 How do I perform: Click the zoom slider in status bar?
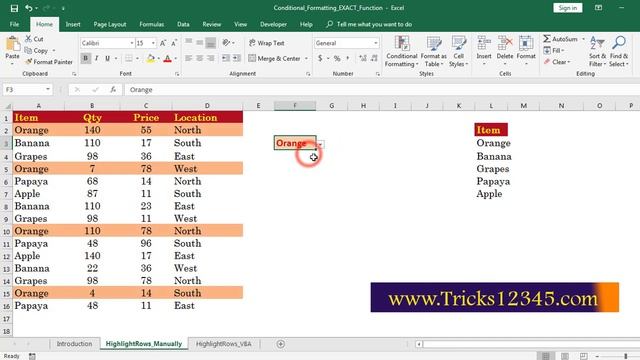click(x=625, y=356)
